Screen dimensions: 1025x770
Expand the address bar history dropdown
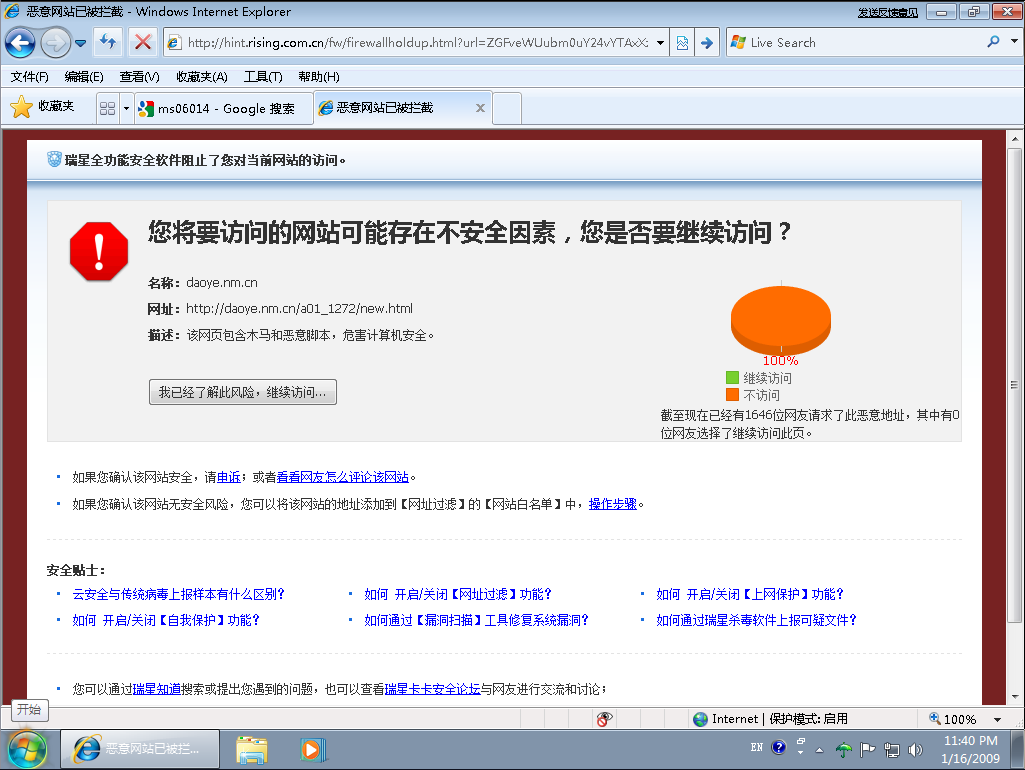660,42
